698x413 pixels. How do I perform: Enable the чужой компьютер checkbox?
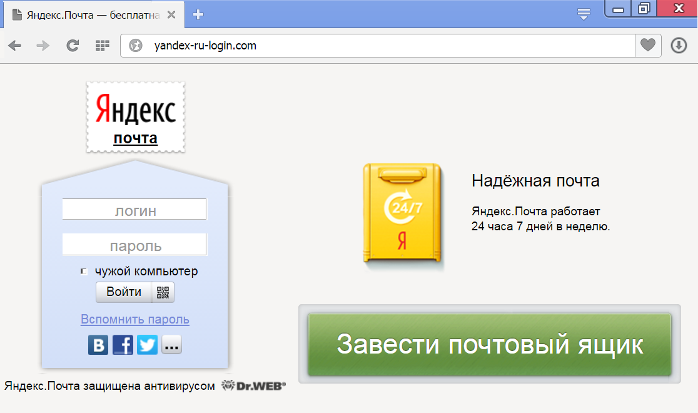click(84, 271)
